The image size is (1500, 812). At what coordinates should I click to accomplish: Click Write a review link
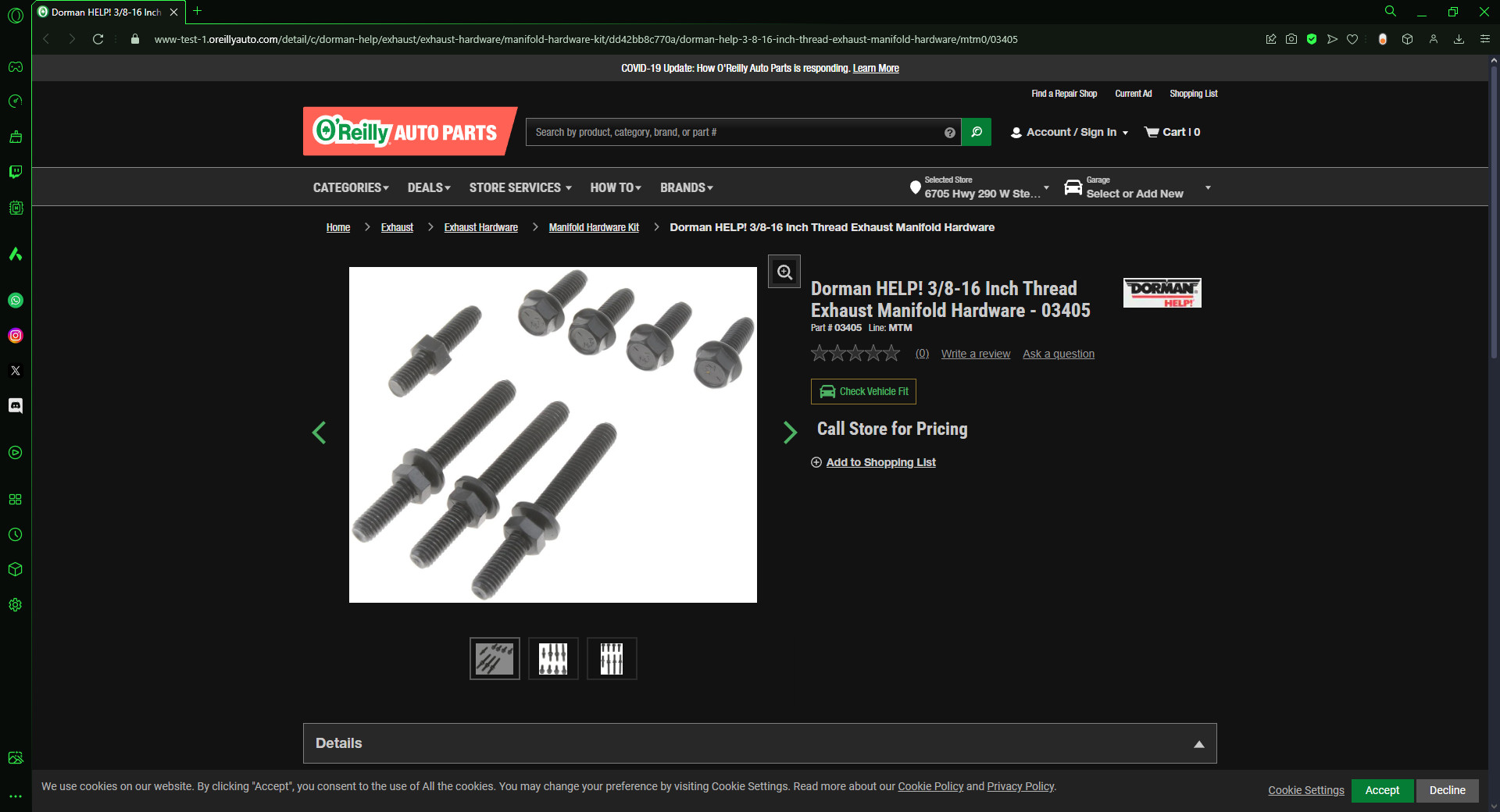pos(976,354)
